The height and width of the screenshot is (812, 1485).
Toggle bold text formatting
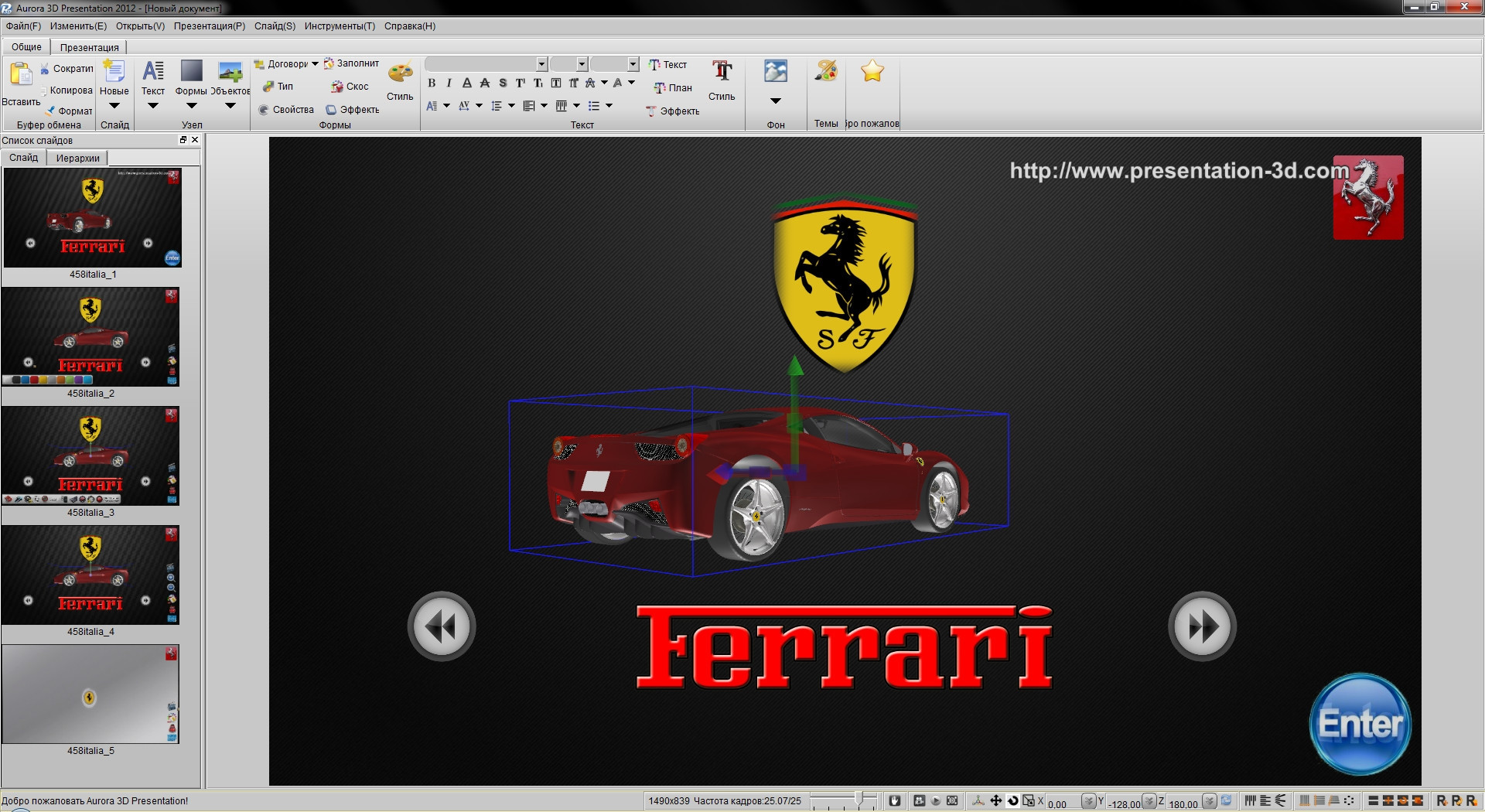[x=432, y=84]
